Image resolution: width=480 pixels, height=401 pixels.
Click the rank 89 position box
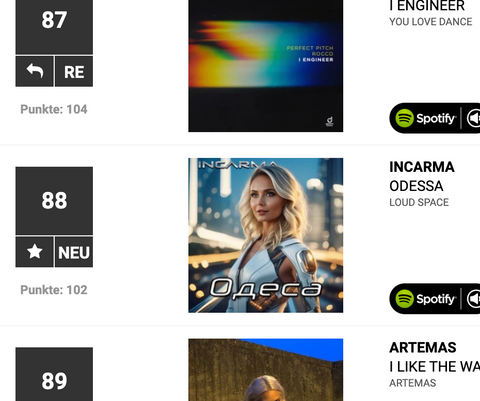tap(54, 374)
